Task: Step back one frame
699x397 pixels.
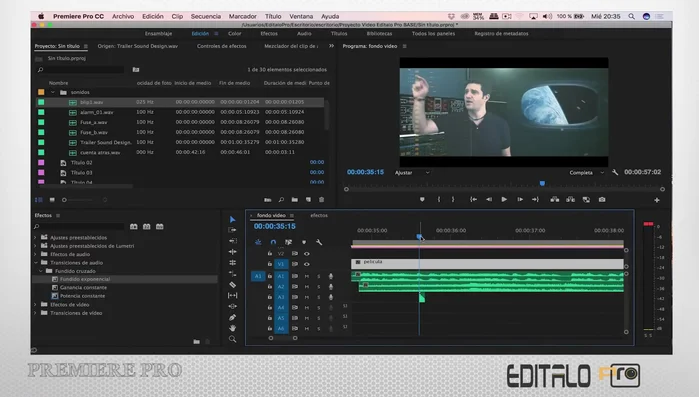Action: click(x=489, y=200)
